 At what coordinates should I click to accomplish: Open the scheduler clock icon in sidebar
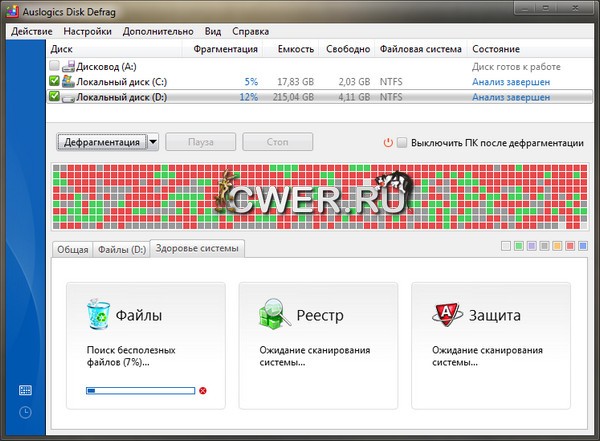24,412
